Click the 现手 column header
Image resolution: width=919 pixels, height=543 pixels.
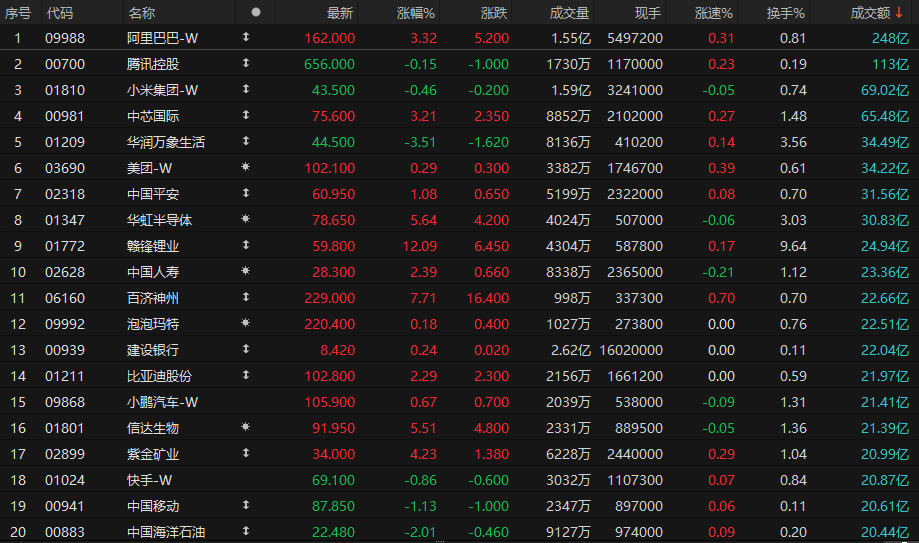[x=648, y=13]
